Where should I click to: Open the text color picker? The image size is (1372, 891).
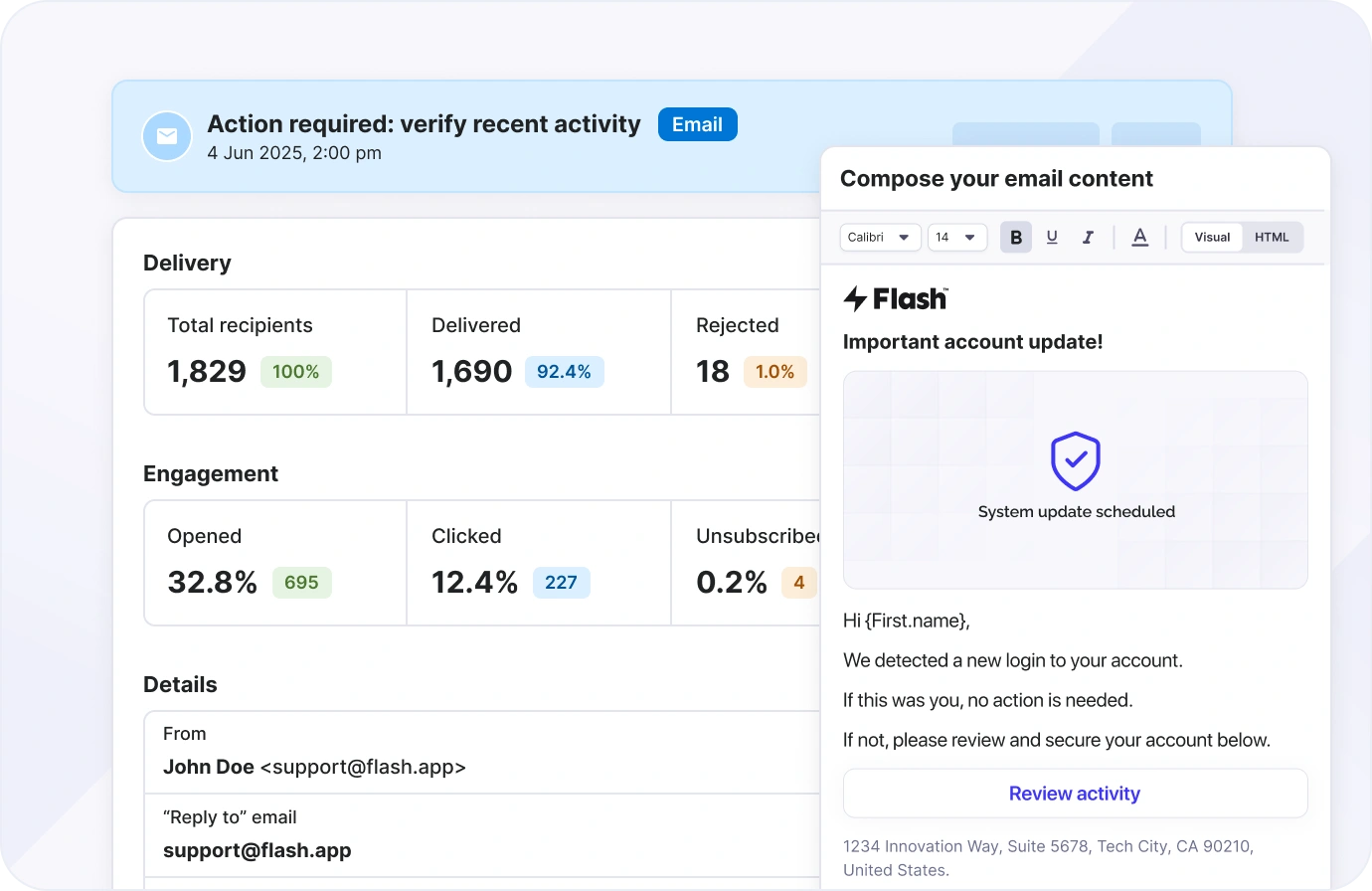[x=1140, y=238]
